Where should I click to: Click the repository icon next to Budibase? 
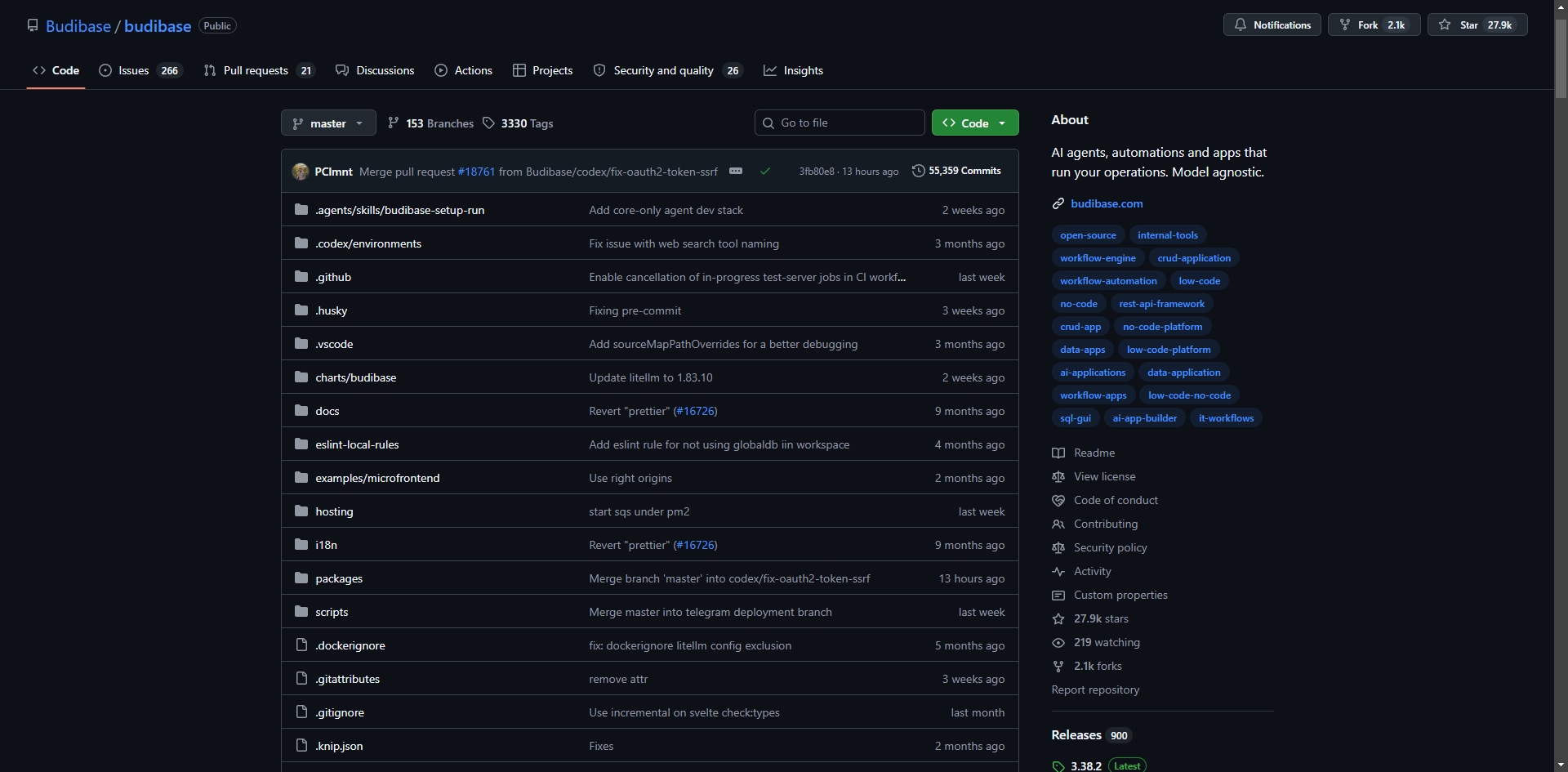[33, 26]
